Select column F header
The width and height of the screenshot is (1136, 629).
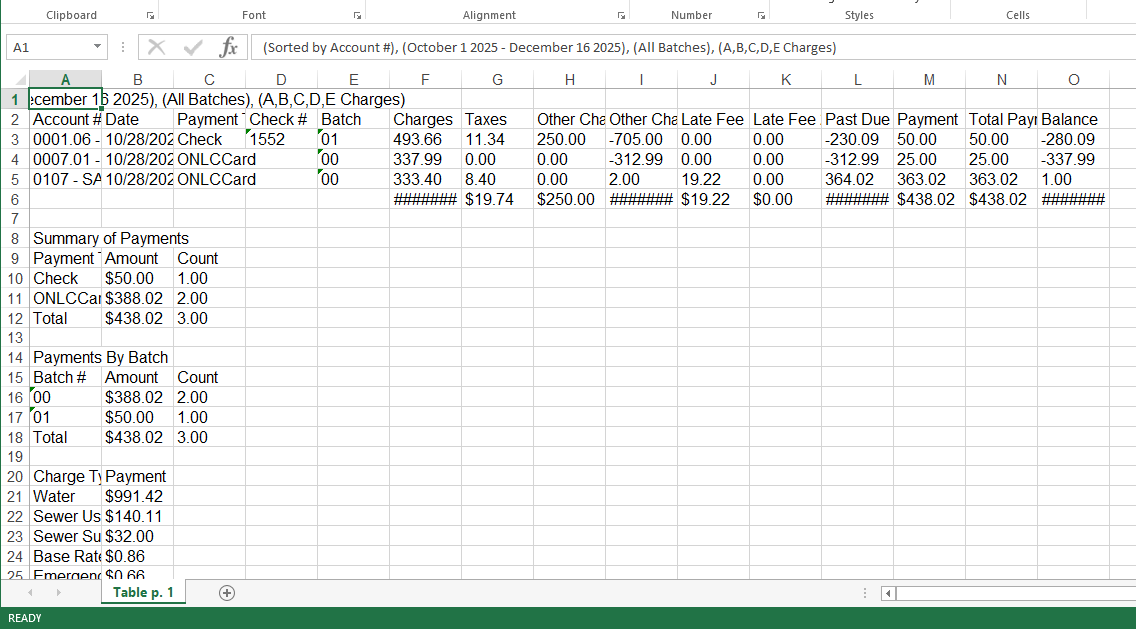click(425, 80)
